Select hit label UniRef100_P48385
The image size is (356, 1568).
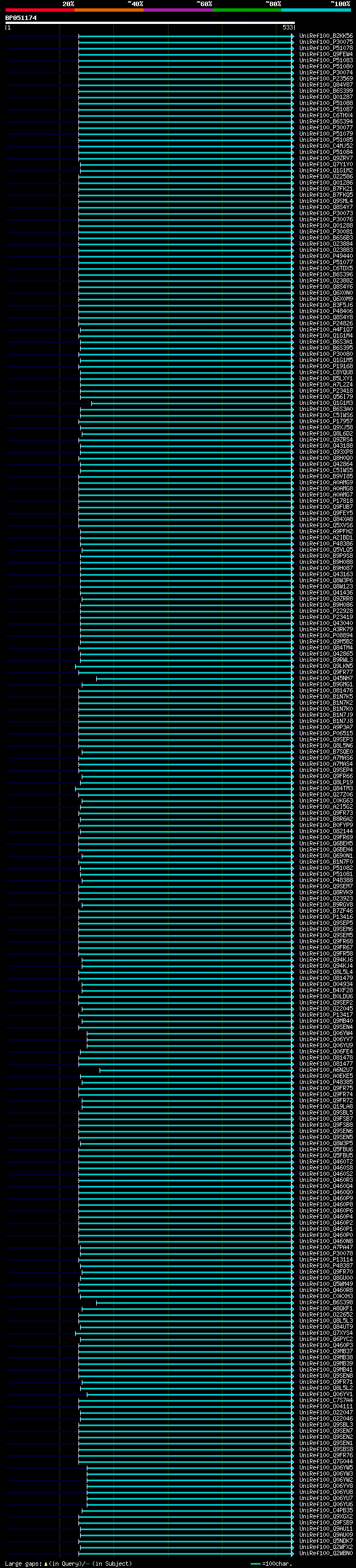pyautogui.click(x=326, y=1082)
